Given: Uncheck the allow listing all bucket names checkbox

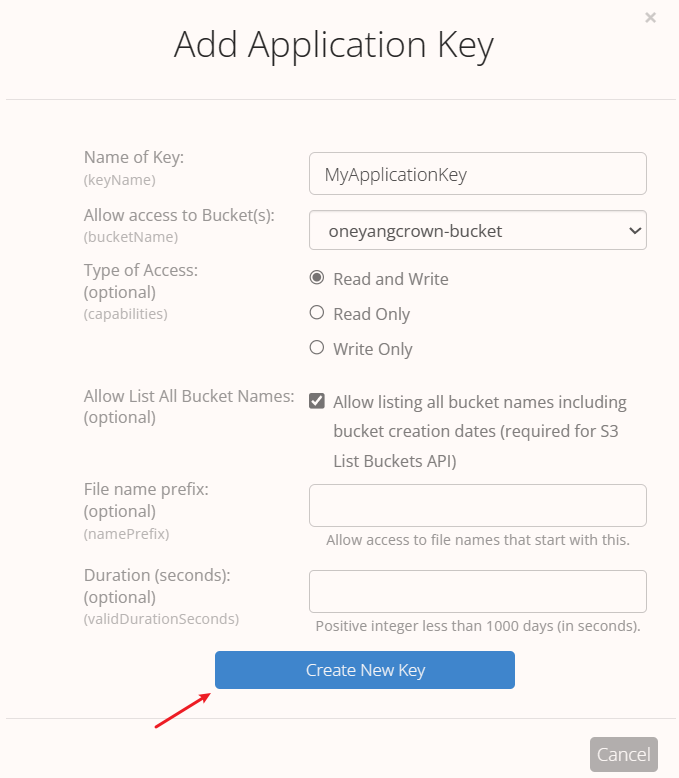Looking at the screenshot, I should point(317,401).
